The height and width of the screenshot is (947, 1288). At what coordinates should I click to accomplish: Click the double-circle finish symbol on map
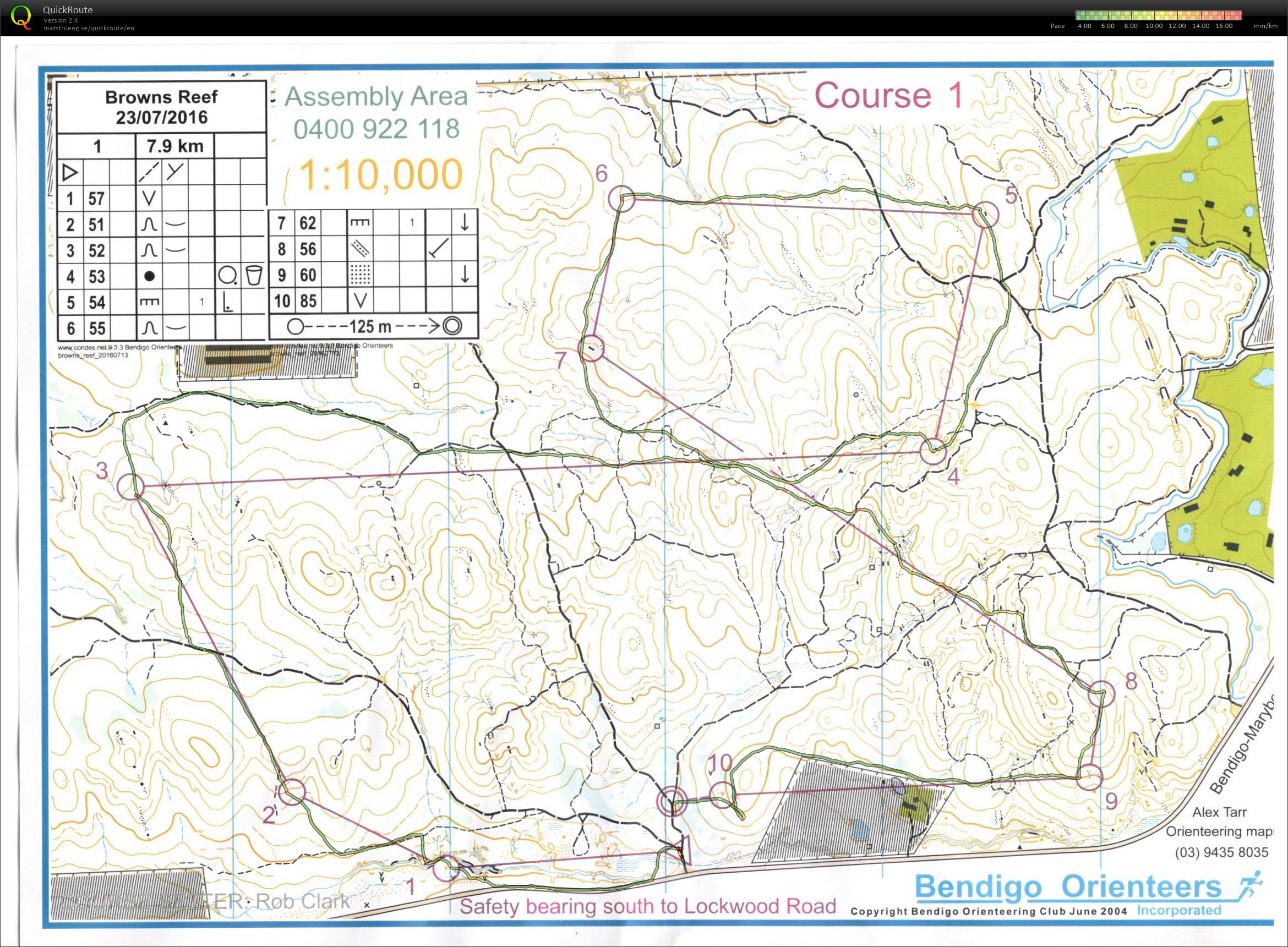(672, 801)
